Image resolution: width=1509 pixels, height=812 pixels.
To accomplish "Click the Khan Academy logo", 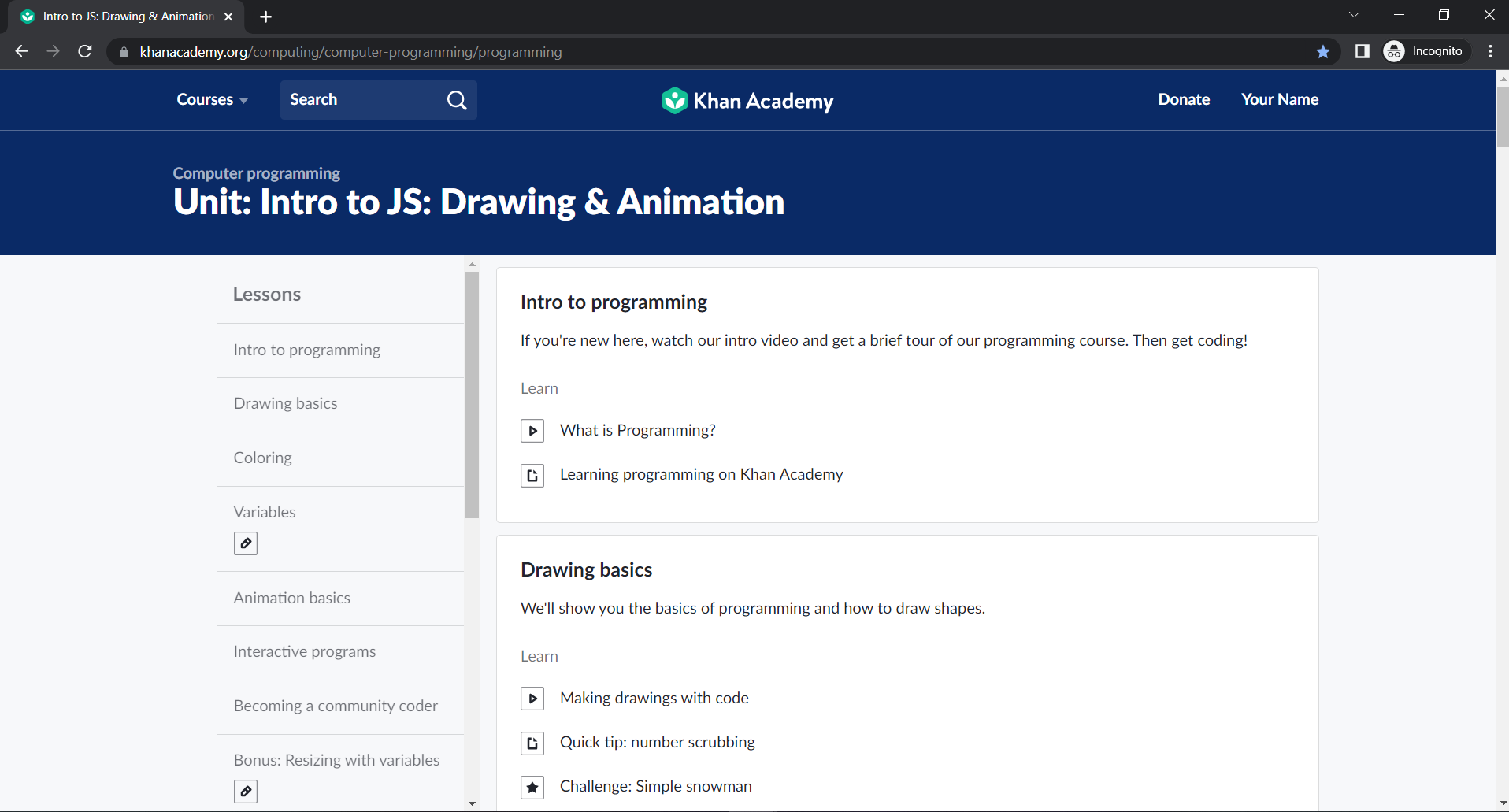I will point(747,101).
